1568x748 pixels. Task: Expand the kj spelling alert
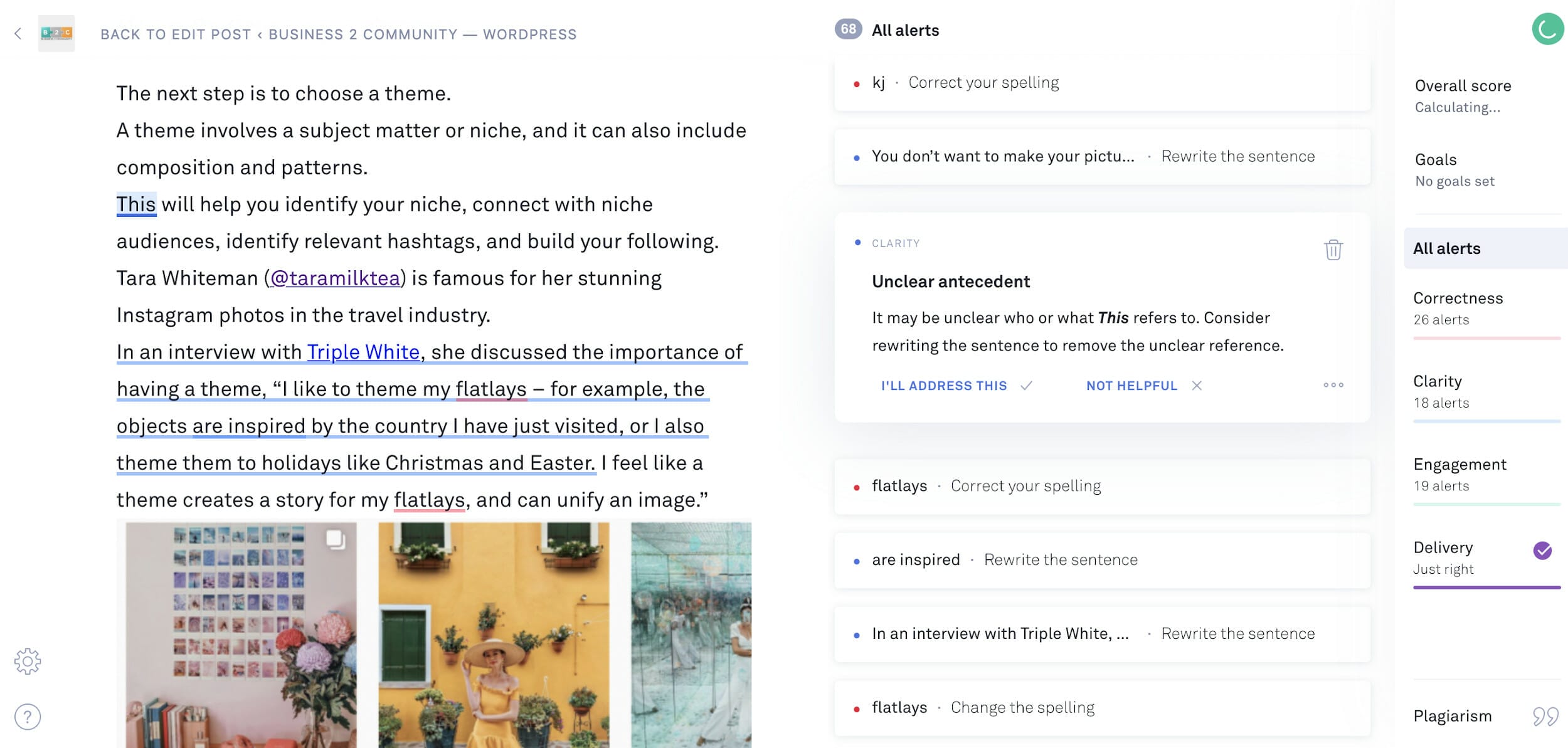pos(1102,83)
